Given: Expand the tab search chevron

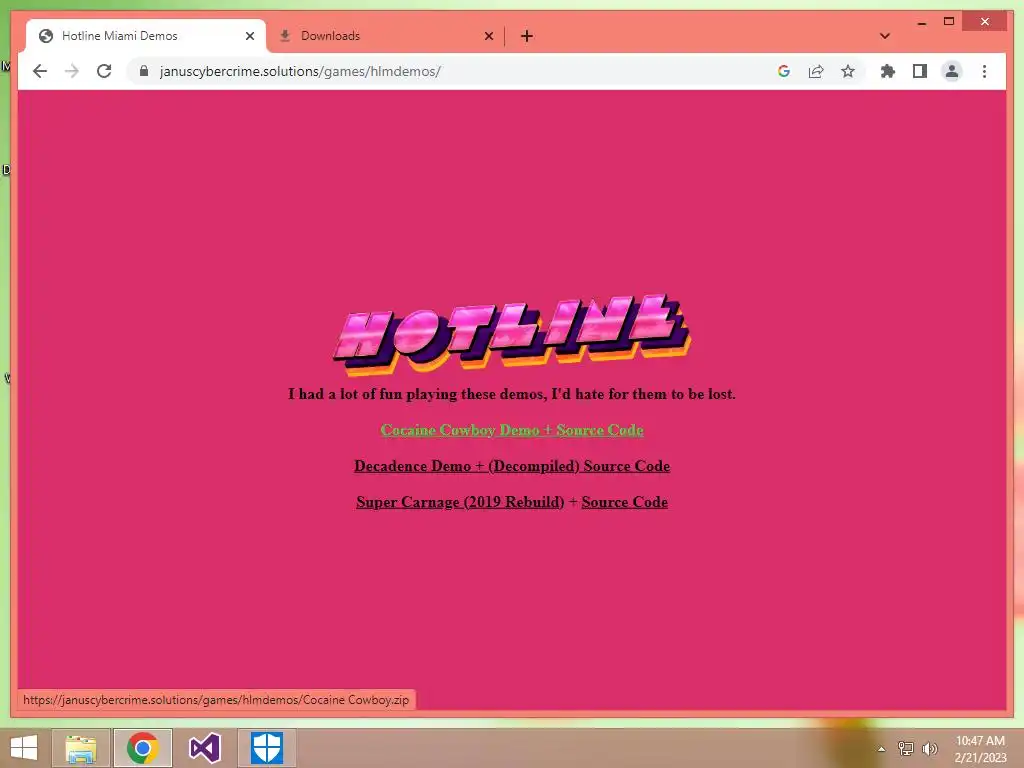Looking at the screenshot, I should point(885,36).
